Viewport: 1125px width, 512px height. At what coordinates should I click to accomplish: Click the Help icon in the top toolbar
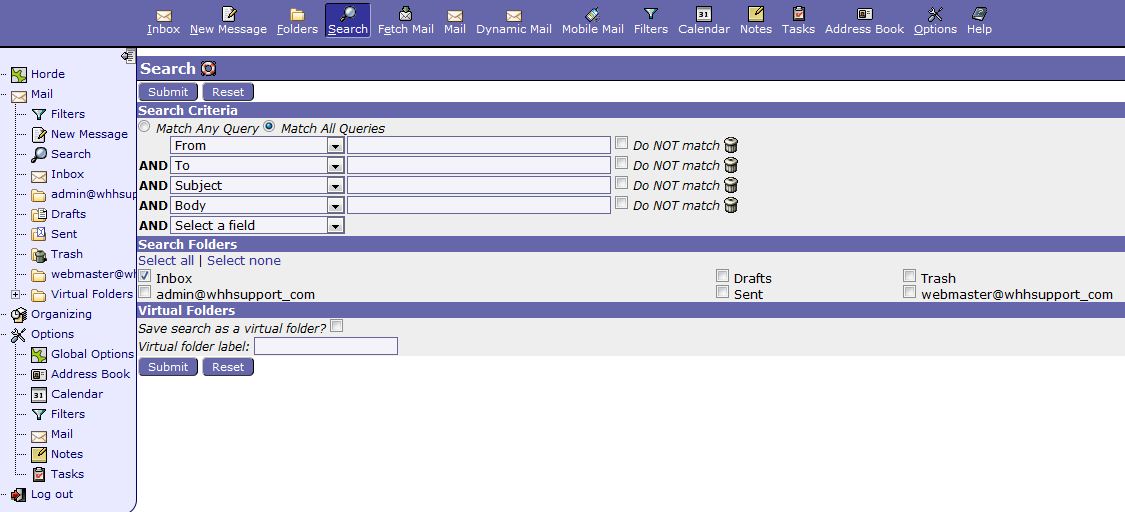979,14
